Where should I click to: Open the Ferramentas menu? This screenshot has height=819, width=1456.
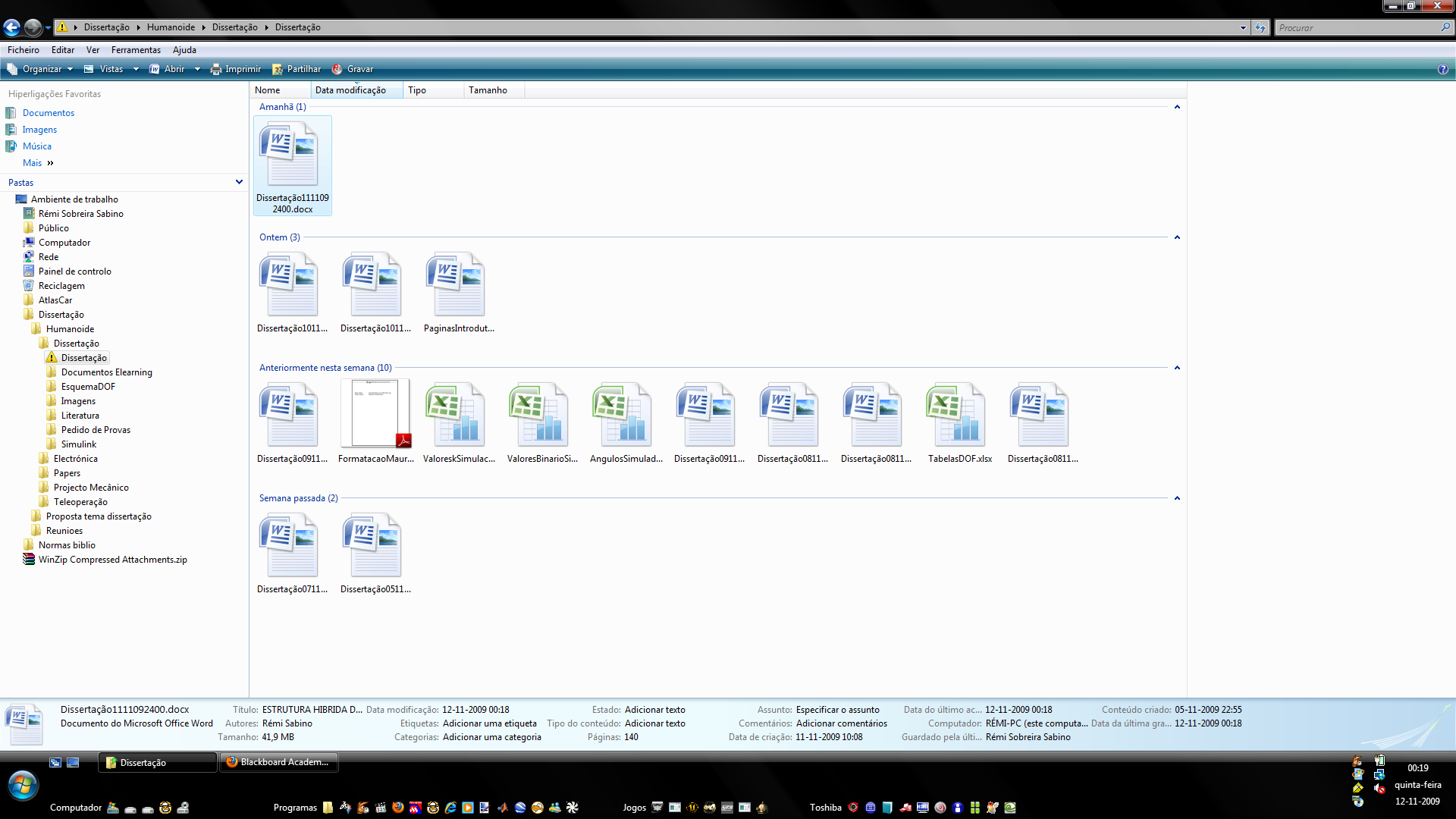tap(136, 50)
